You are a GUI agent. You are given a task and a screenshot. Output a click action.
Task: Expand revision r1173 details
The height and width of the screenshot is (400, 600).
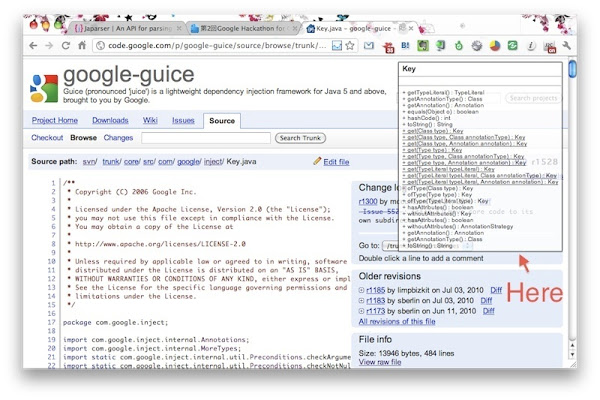362,311
